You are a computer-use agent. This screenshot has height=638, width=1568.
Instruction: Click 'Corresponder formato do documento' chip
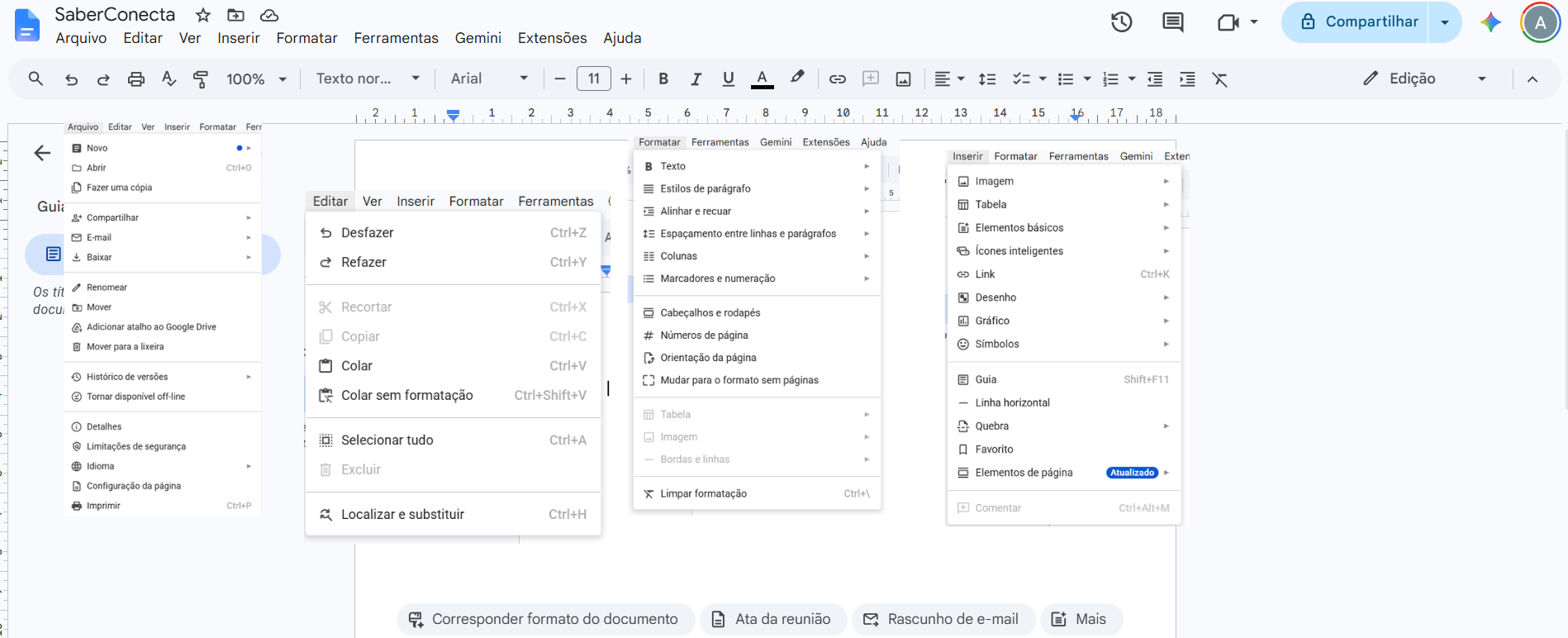click(544, 619)
